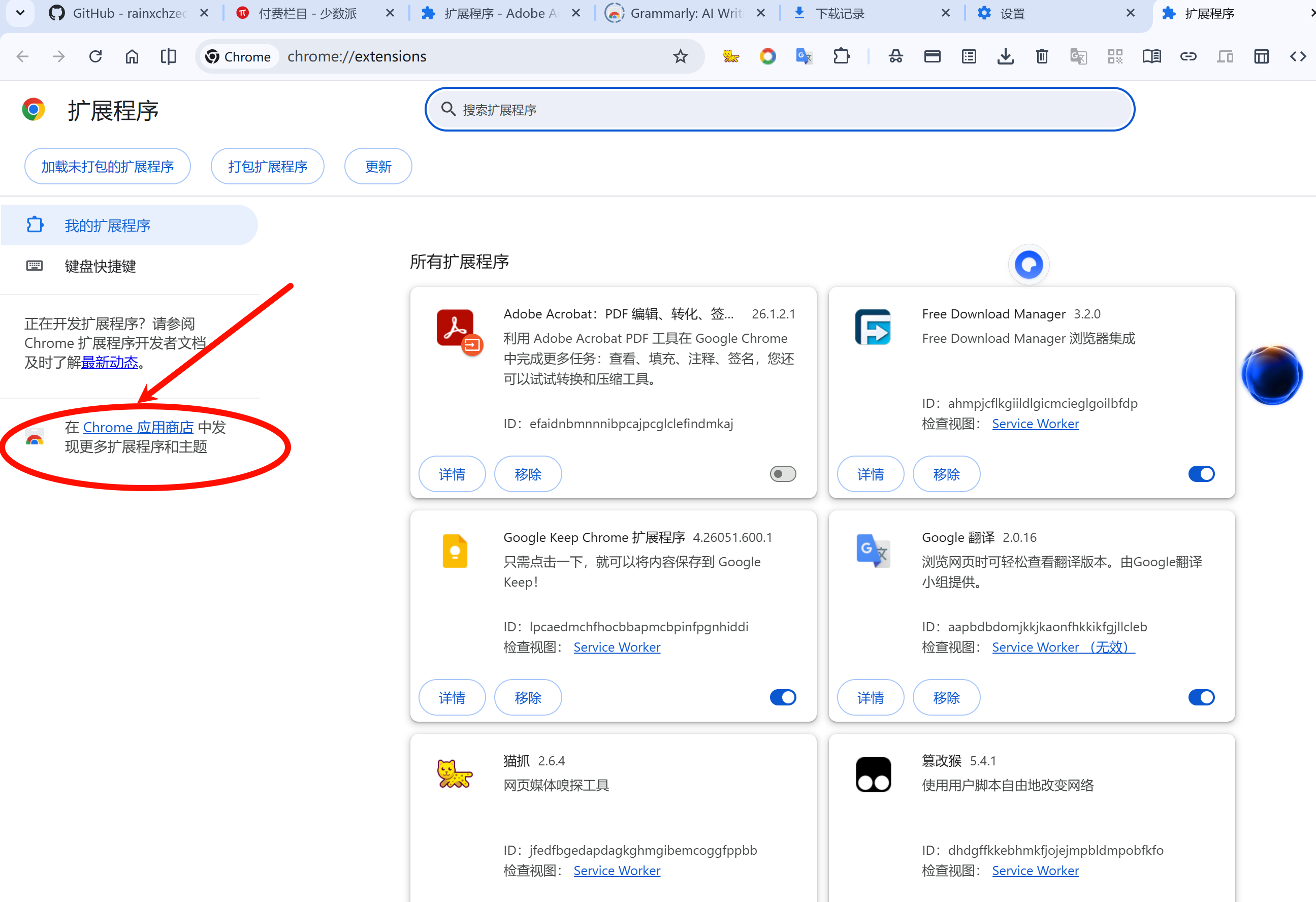The height and width of the screenshot is (902, 1316).
Task: Open Service Worker link for 篡改猴
Action: (x=1035, y=871)
